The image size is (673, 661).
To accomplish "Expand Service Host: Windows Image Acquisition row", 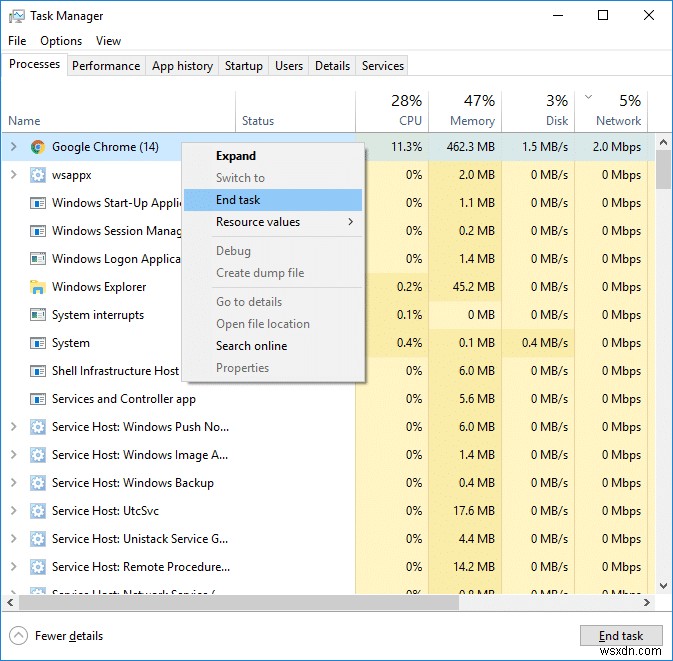I will click(14, 455).
